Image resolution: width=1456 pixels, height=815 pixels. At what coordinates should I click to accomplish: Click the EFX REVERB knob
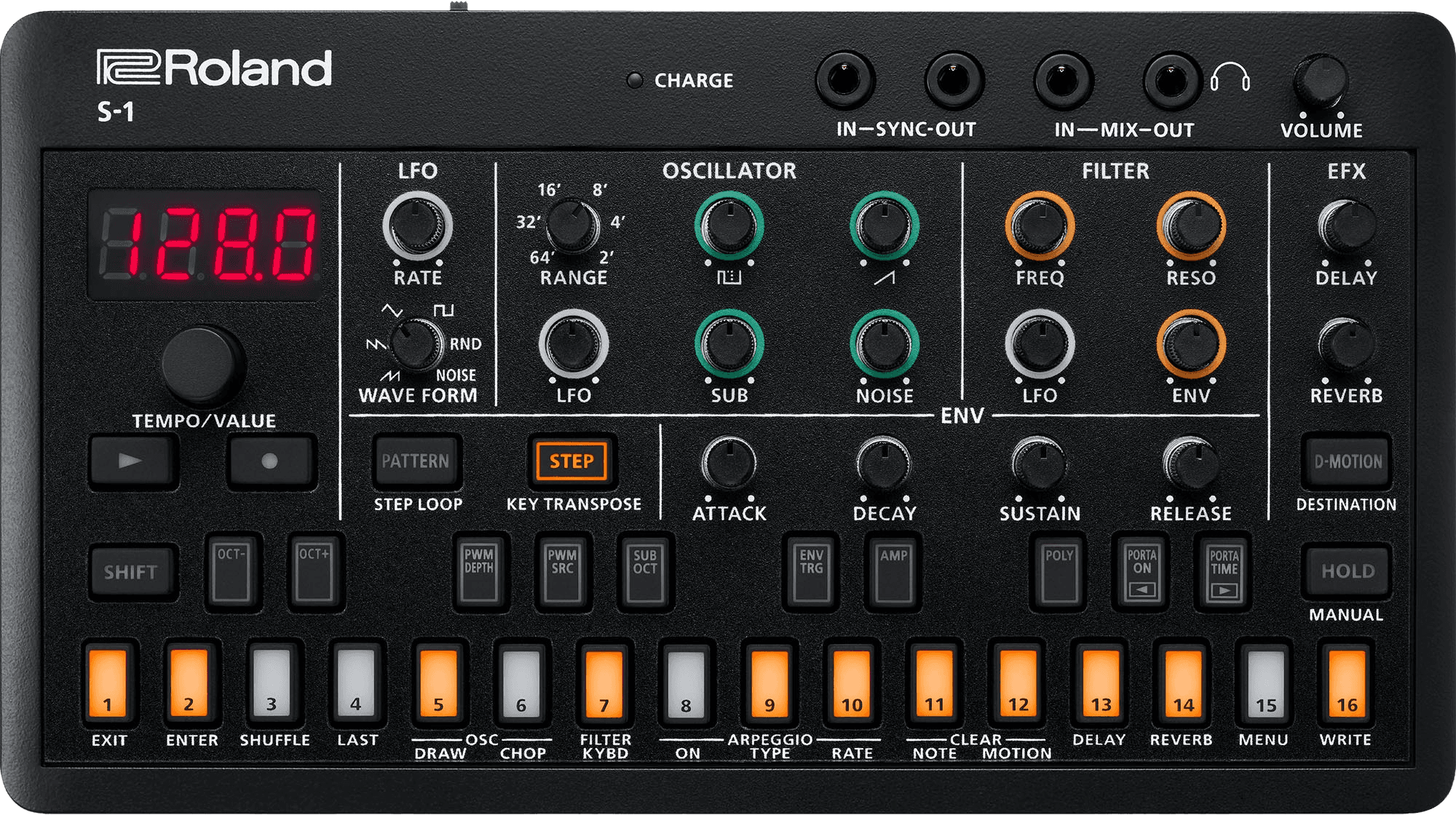(1347, 344)
